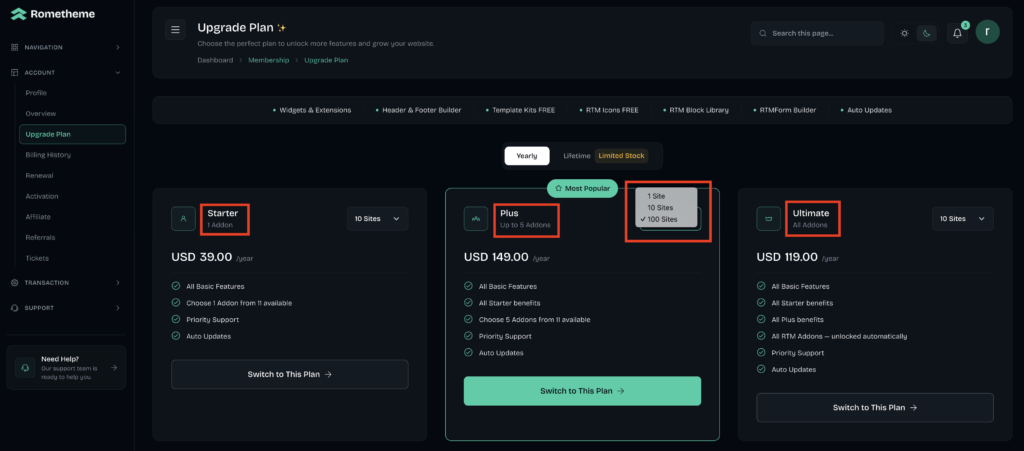Click the search magnifier icon
This screenshot has width=1024, height=451.
[x=763, y=33]
